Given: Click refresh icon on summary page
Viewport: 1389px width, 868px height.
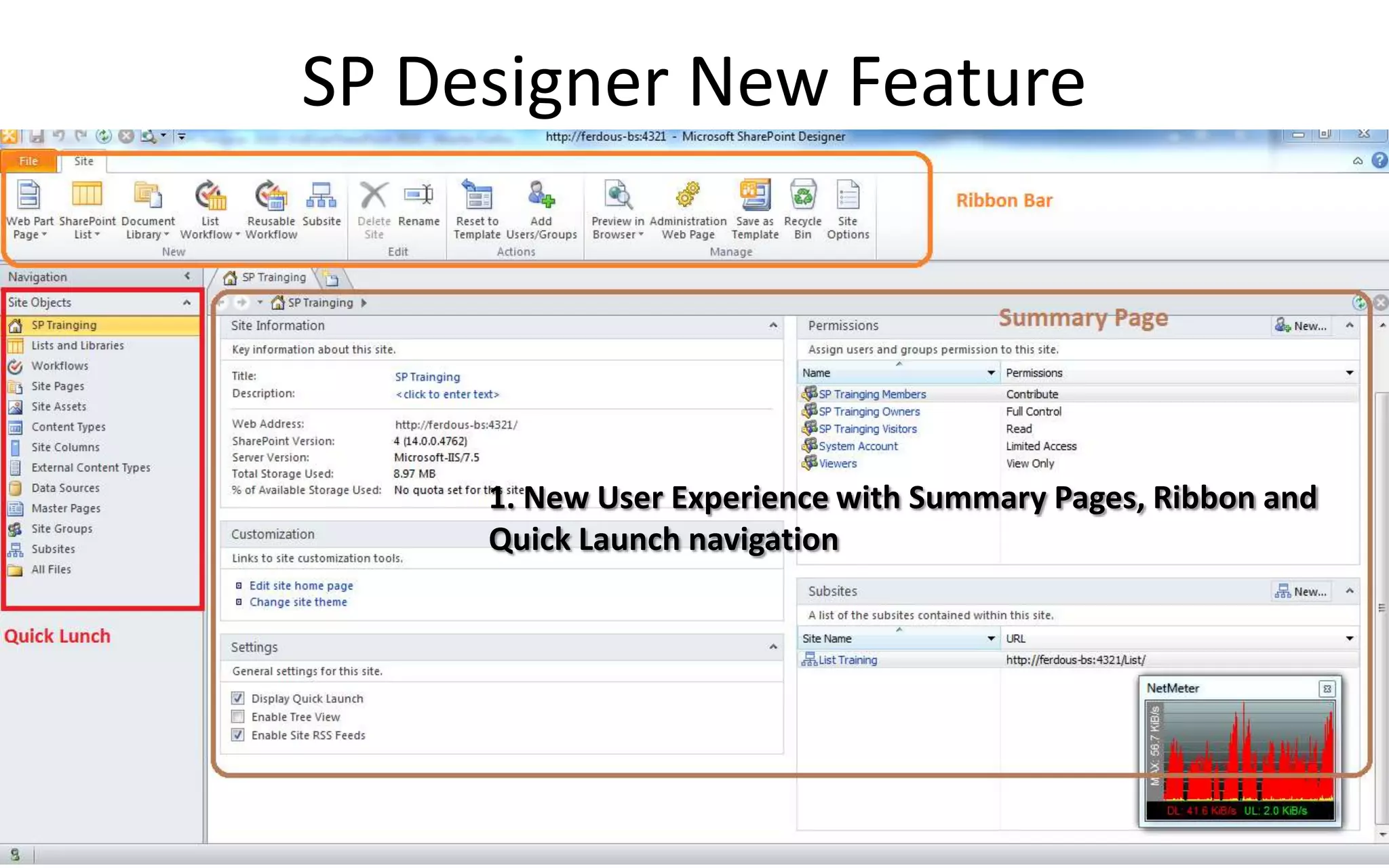Looking at the screenshot, I should (1360, 302).
